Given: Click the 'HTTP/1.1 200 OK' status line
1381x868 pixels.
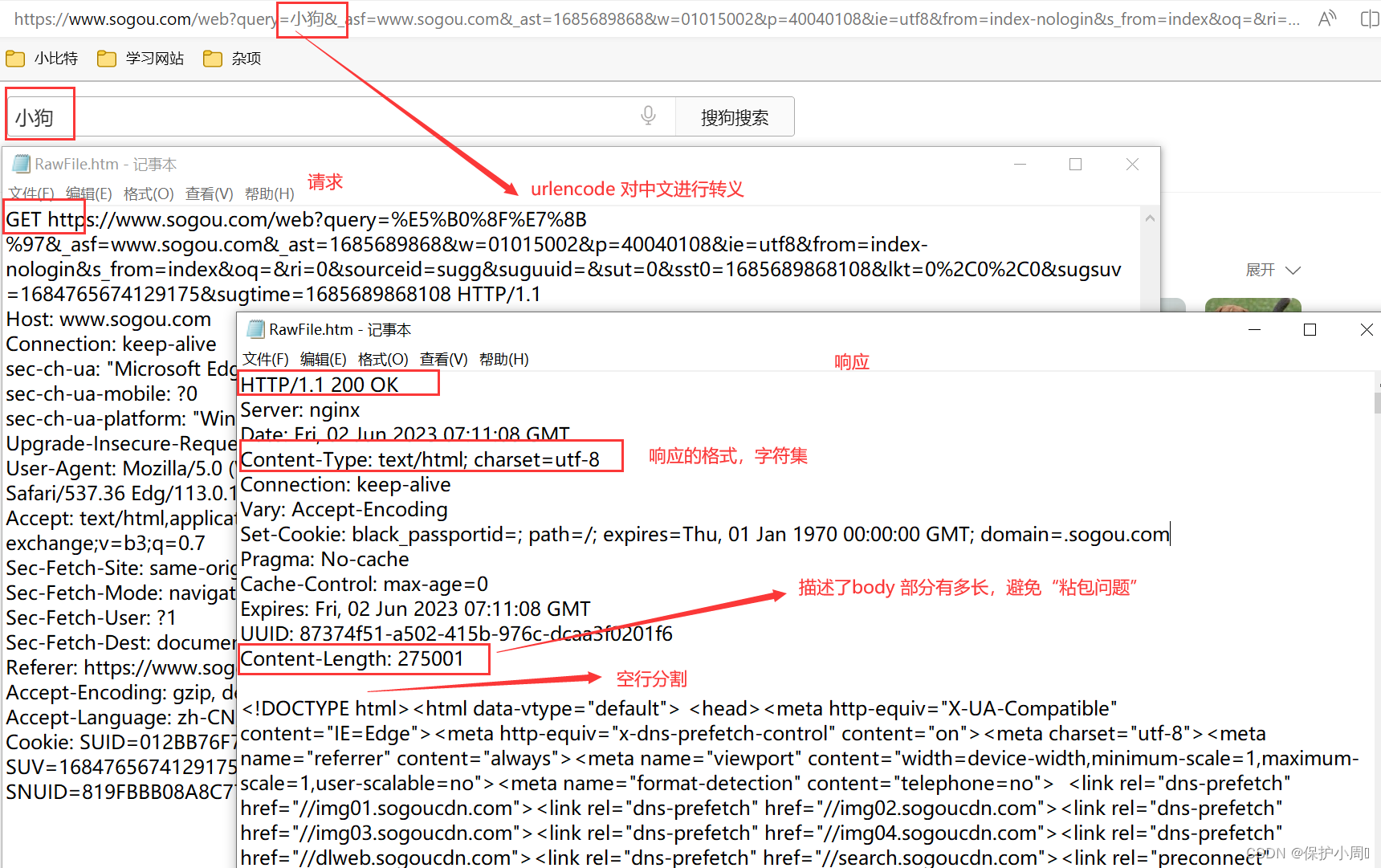Looking at the screenshot, I should [320, 385].
